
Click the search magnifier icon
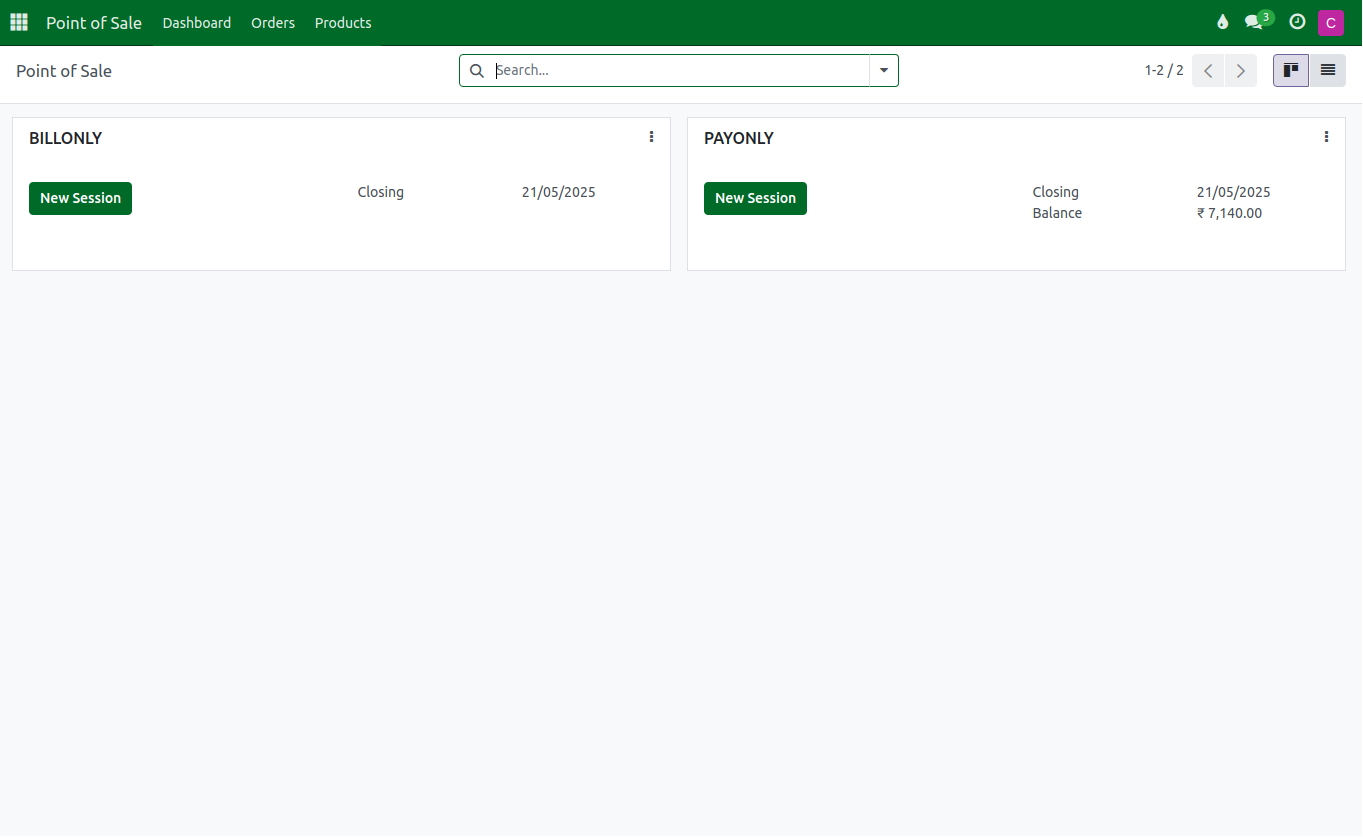tap(476, 70)
